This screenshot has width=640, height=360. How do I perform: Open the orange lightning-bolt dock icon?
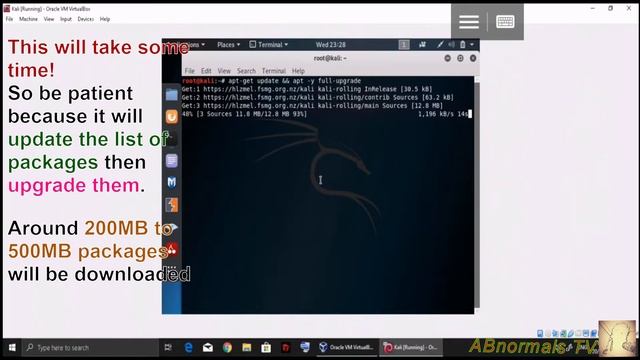tap(171, 204)
